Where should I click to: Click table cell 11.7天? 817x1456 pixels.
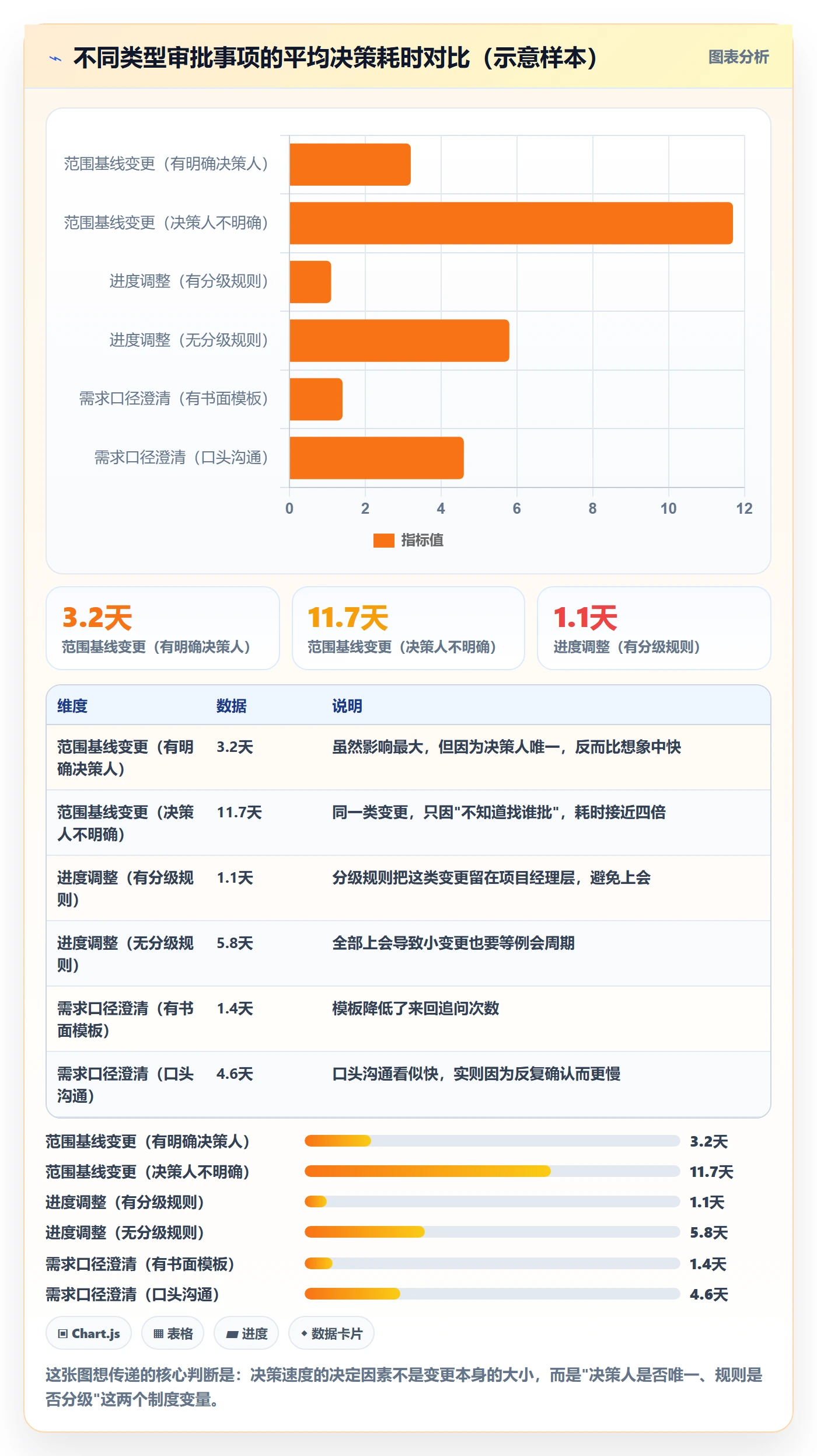[239, 812]
